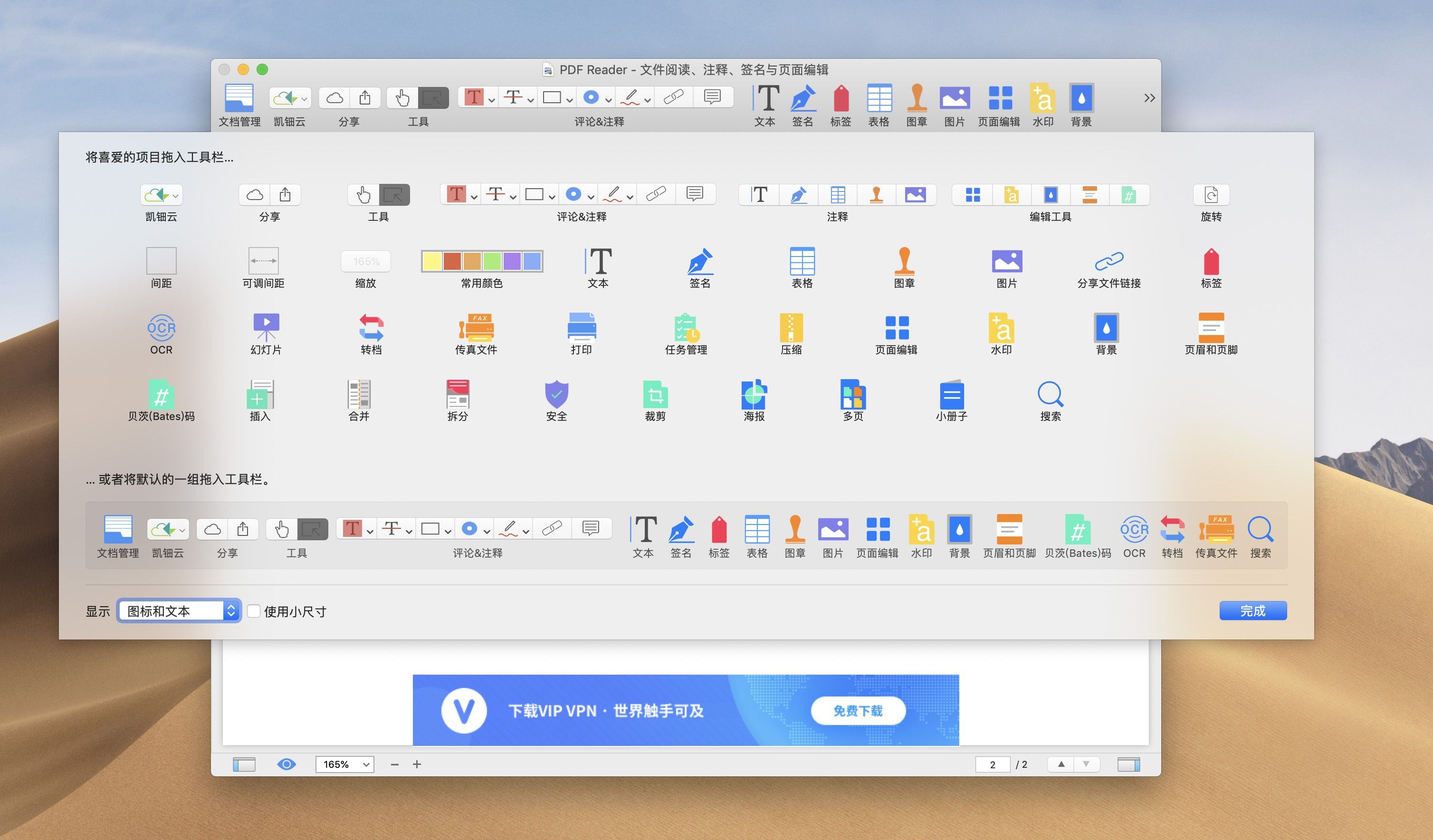Viewport: 1433px width, 840px height.
Task: Select the 插入 insert page icon
Action: [260, 394]
